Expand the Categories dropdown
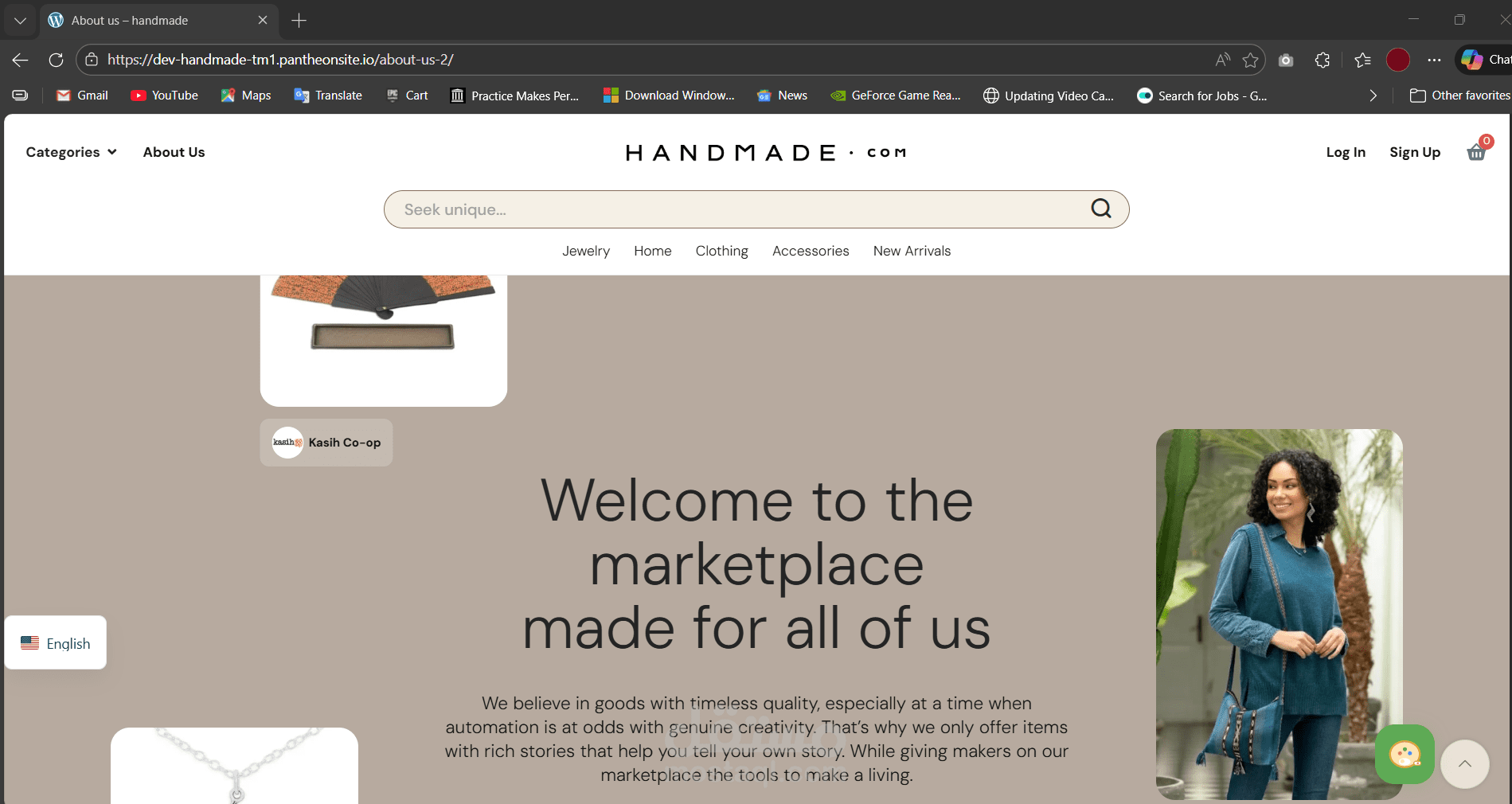This screenshot has height=804, width=1512. [72, 152]
